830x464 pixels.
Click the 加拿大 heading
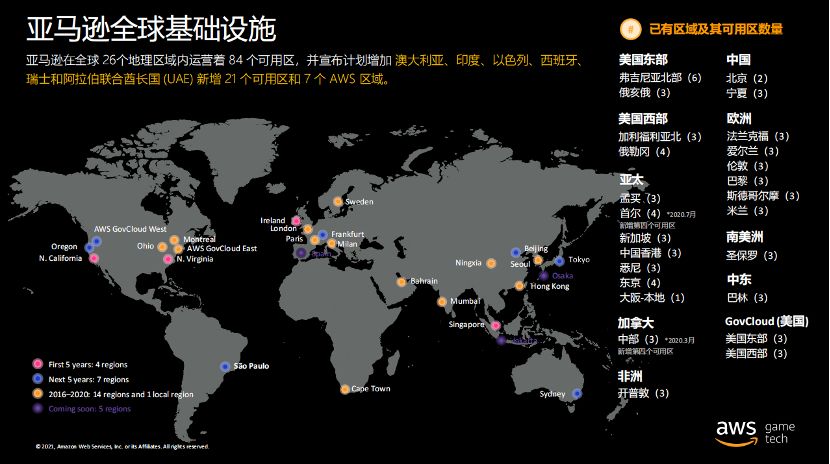tap(636, 323)
